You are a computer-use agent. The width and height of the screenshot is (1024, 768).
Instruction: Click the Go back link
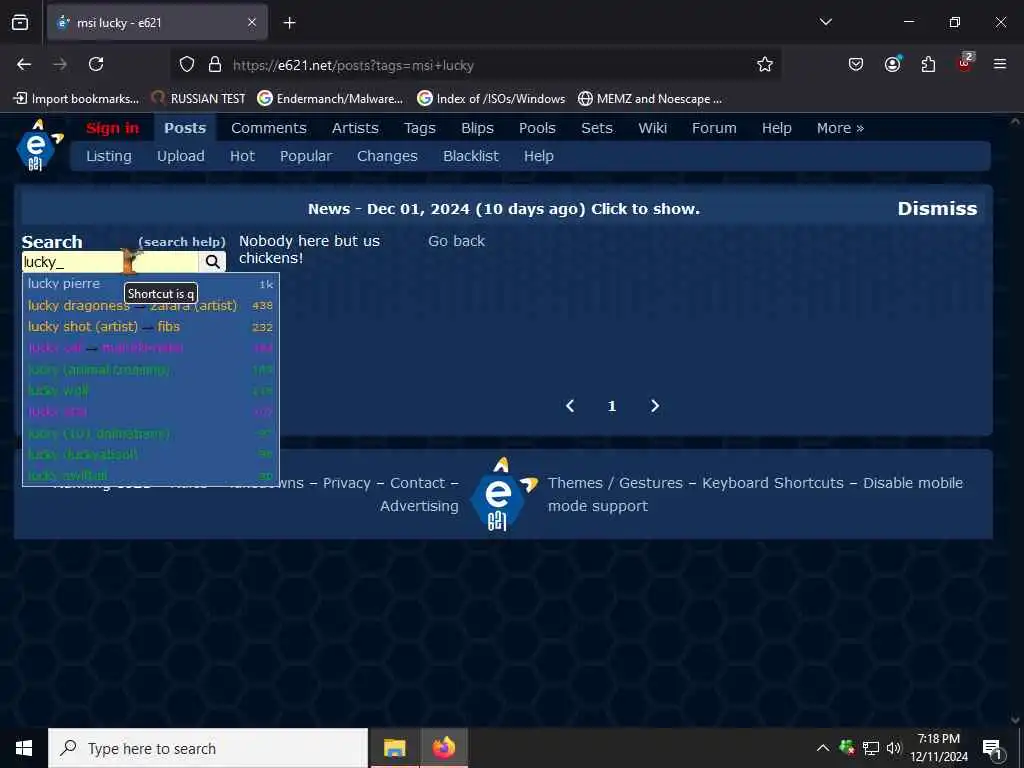pyautogui.click(x=456, y=241)
